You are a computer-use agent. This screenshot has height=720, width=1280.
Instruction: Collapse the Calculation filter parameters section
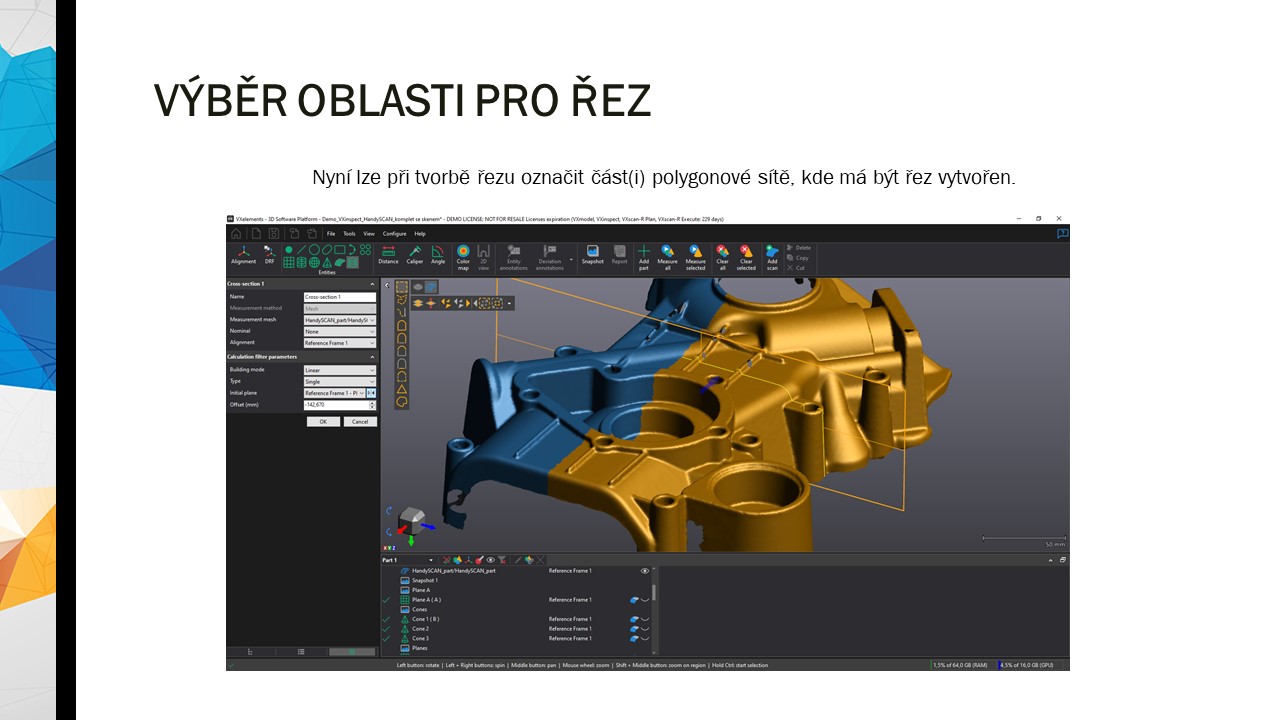click(372, 357)
